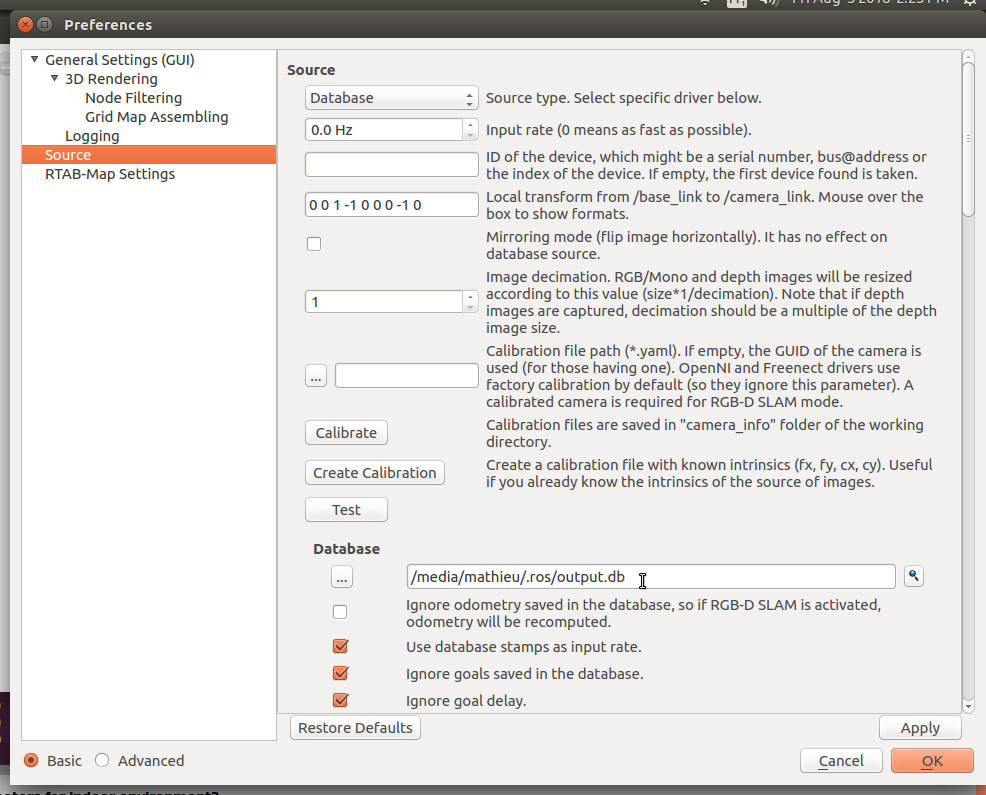Enable the Mirroring mode checkbox
This screenshot has width=986, height=795.
314,244
